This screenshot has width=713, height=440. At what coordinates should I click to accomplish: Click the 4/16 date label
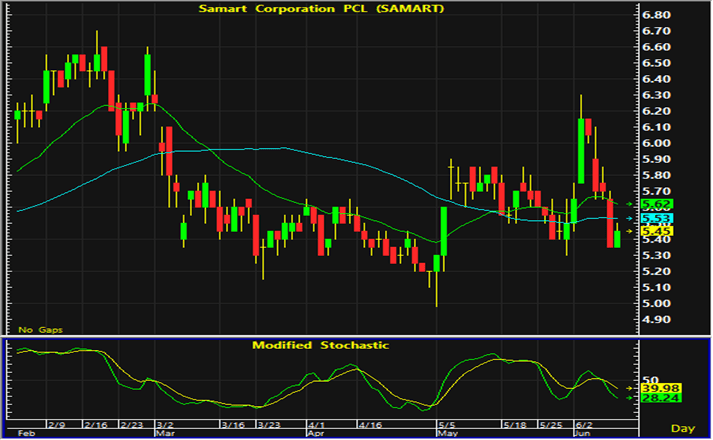tap(370, 425)
